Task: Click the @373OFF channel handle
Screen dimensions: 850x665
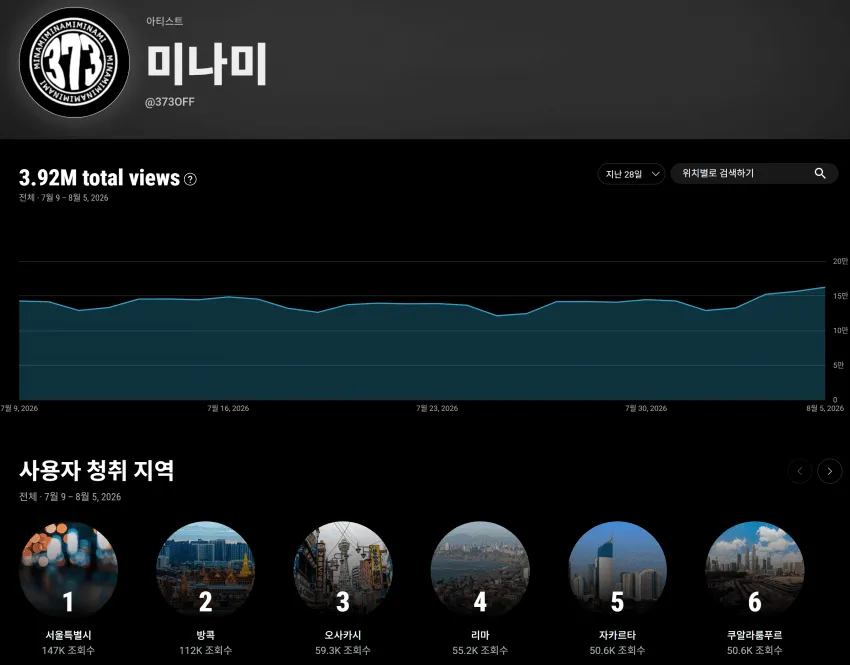Action: [x=170, y=102]
